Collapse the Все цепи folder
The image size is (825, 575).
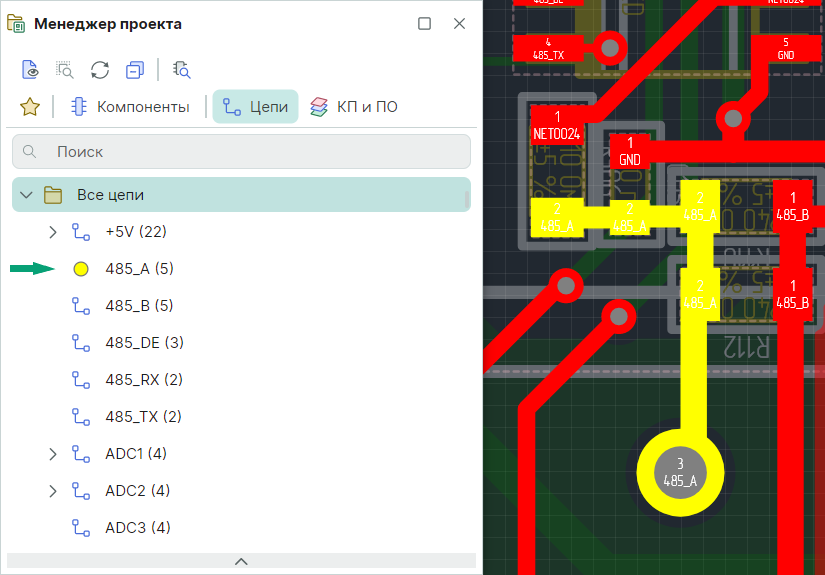[26, 195]
